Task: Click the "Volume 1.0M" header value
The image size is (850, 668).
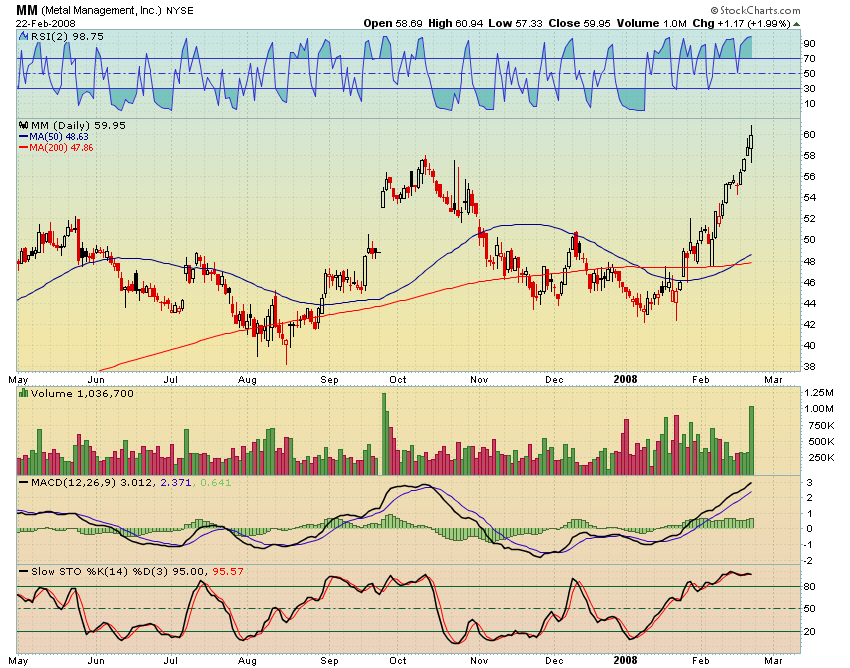Action: (651, 23)
